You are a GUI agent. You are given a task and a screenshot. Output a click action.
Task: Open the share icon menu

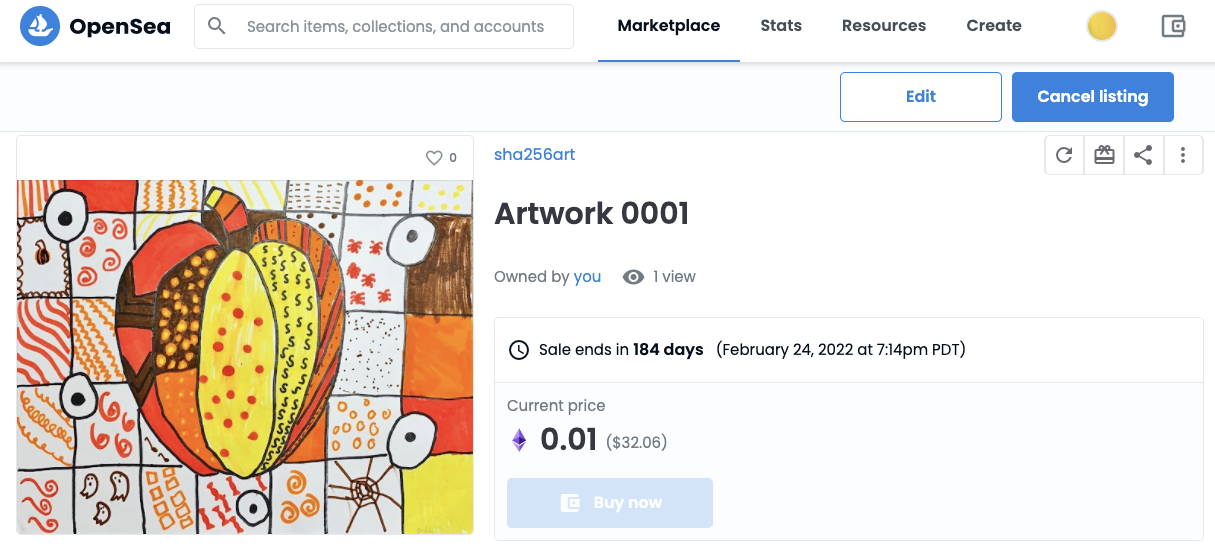coord(1143,155)
